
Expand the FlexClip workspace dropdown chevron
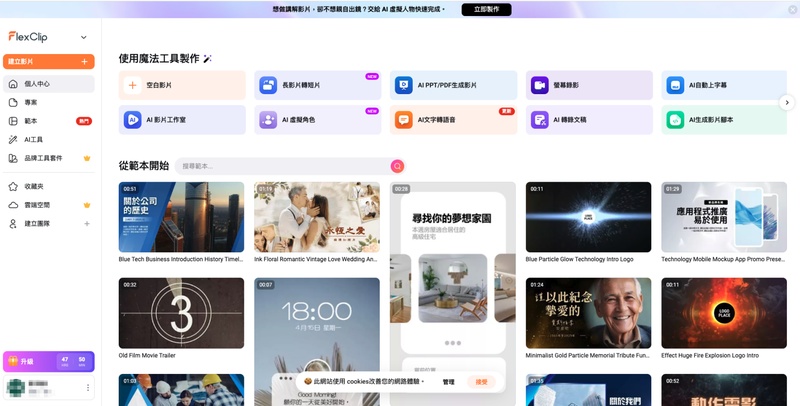[84, 37]
